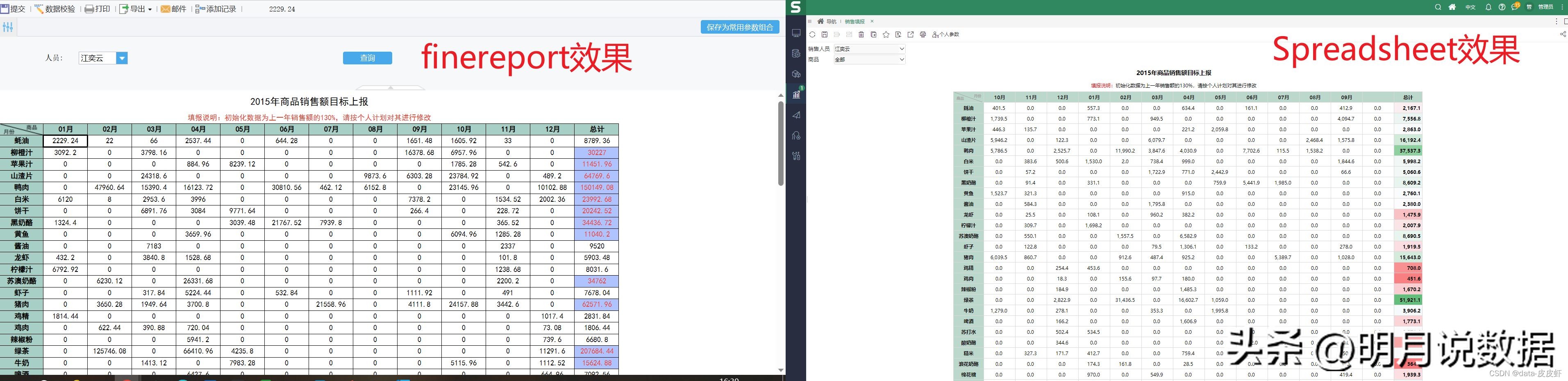The image size is (1568, 381).
Task: Click the favorite star icon in Spreadsheet
Action: (x=886, y=35)
